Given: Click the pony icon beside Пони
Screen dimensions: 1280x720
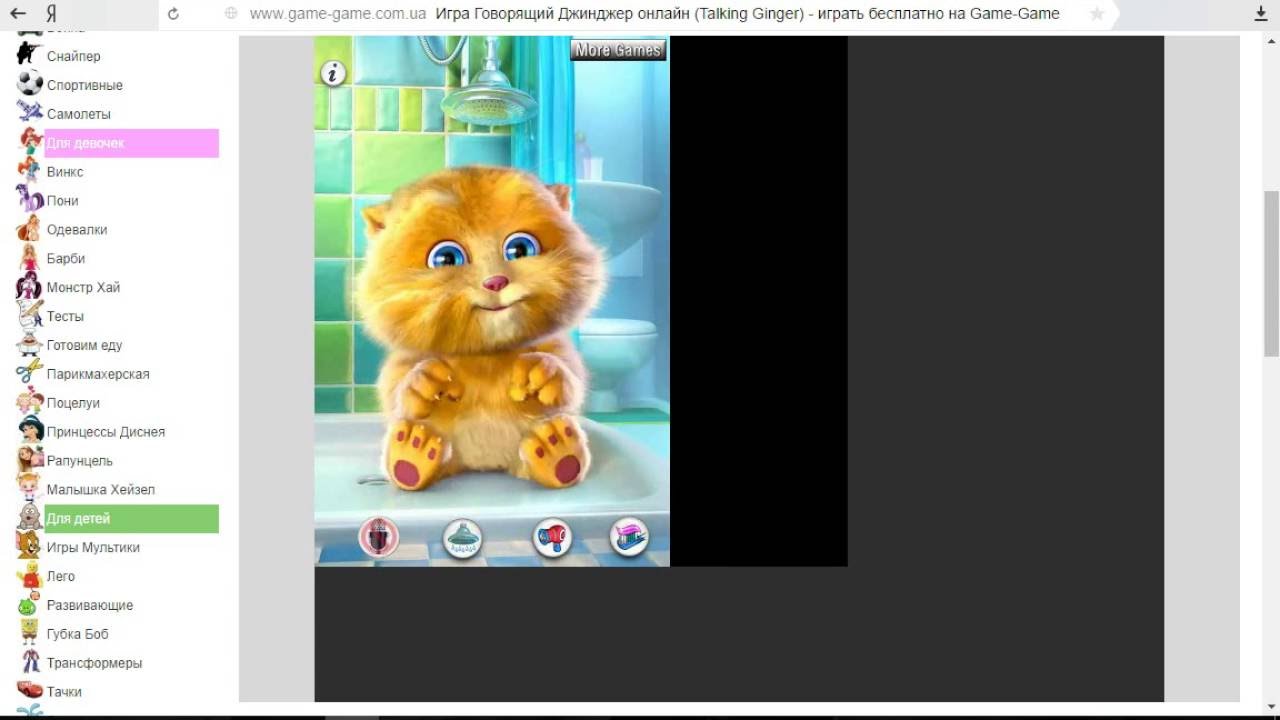Looking at the screenshot, I should pos(30,200).
